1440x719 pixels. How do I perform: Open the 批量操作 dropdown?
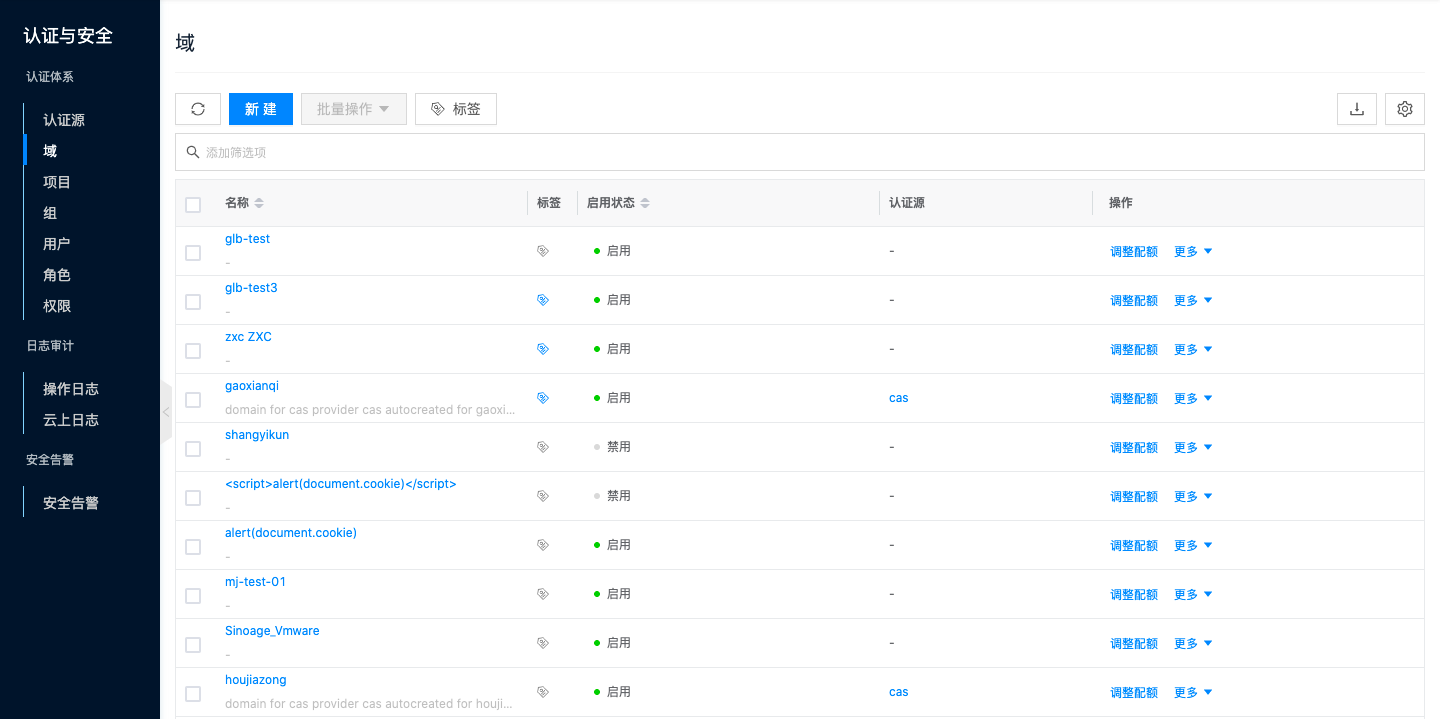point(354,109)
